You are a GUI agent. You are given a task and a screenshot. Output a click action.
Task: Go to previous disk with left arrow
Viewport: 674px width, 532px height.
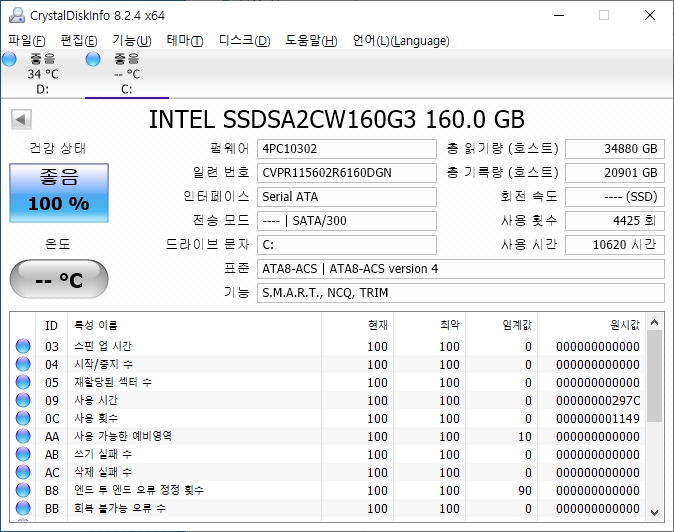pyautogui.click(x=21, y=119)
